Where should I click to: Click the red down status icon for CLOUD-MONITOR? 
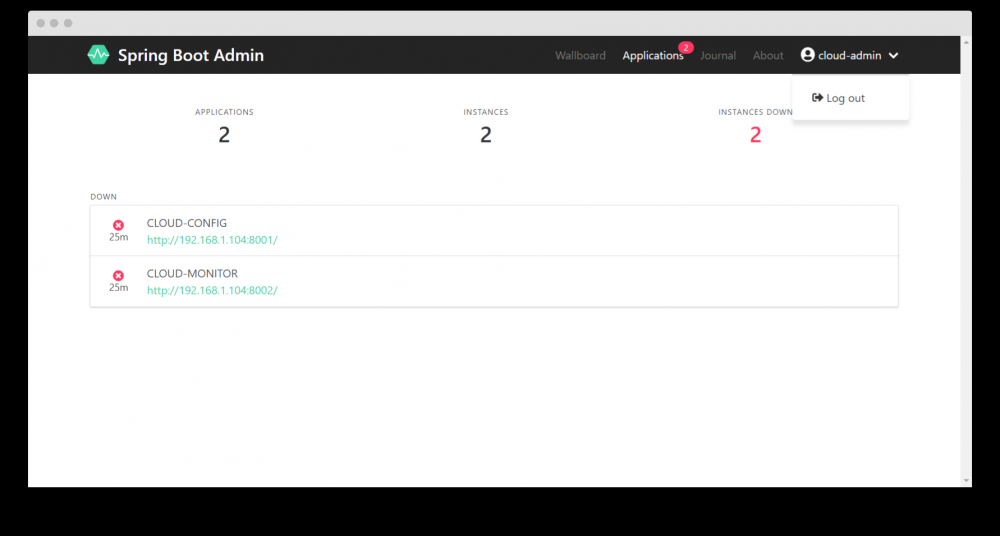tap(118, 276)
